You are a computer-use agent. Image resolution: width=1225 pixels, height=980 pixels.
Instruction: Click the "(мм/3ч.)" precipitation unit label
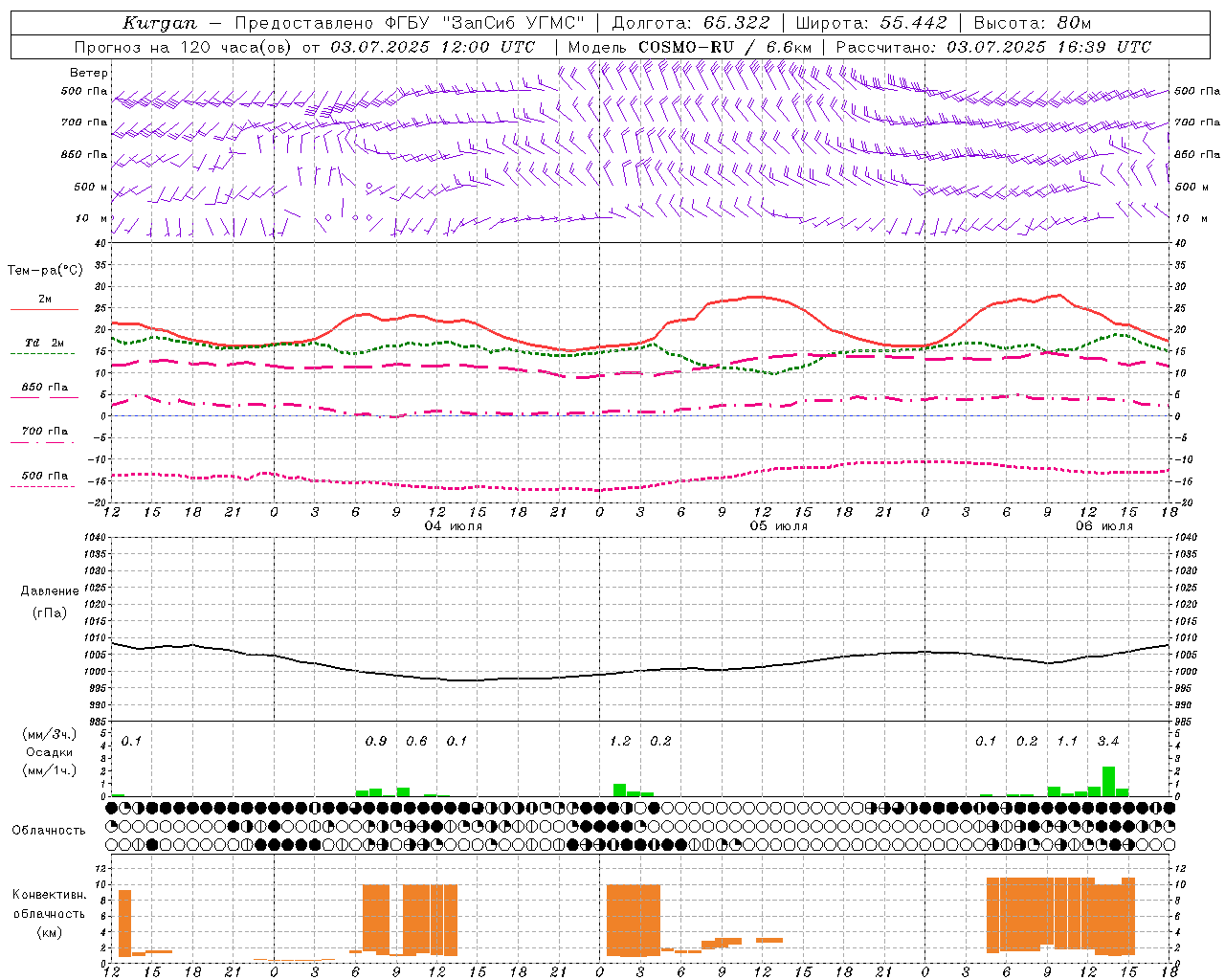click(49, 735)
